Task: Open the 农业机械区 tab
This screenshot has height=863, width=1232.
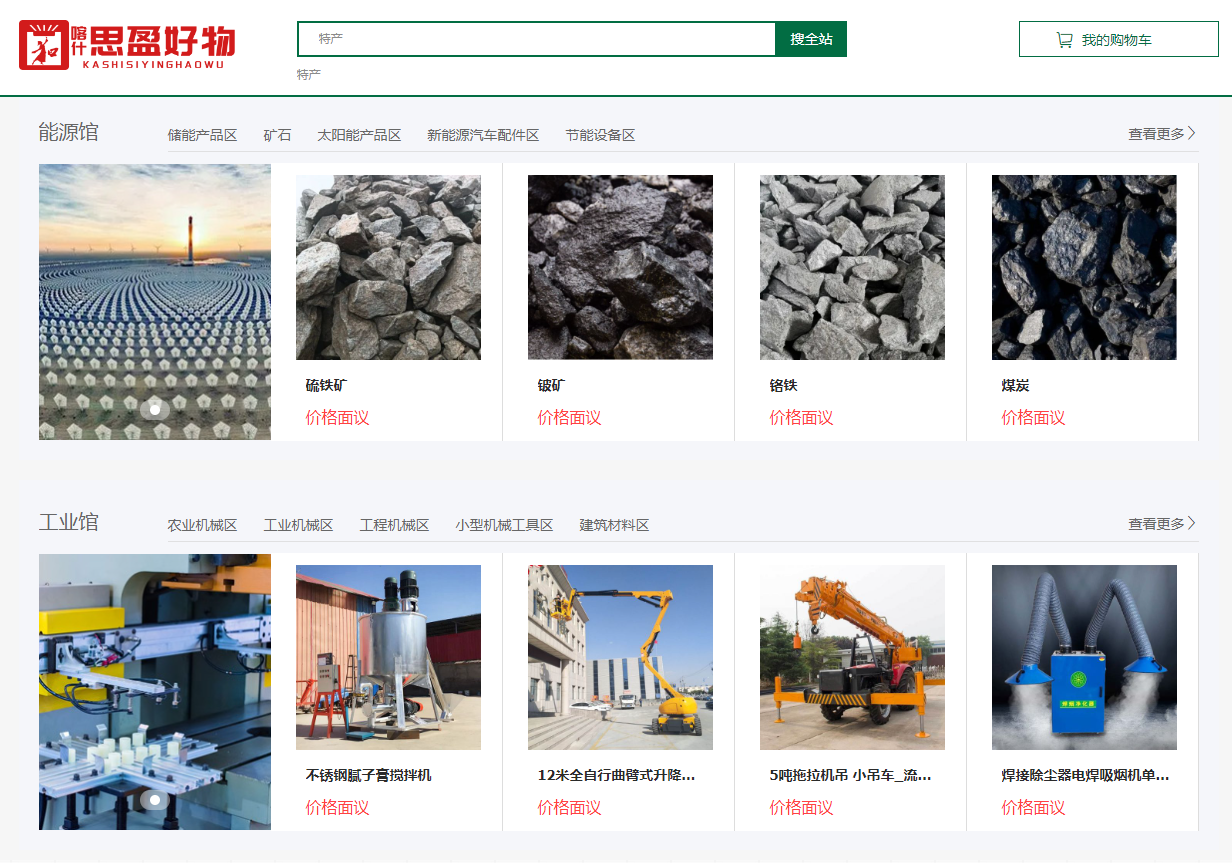Action: click(202, 525)
